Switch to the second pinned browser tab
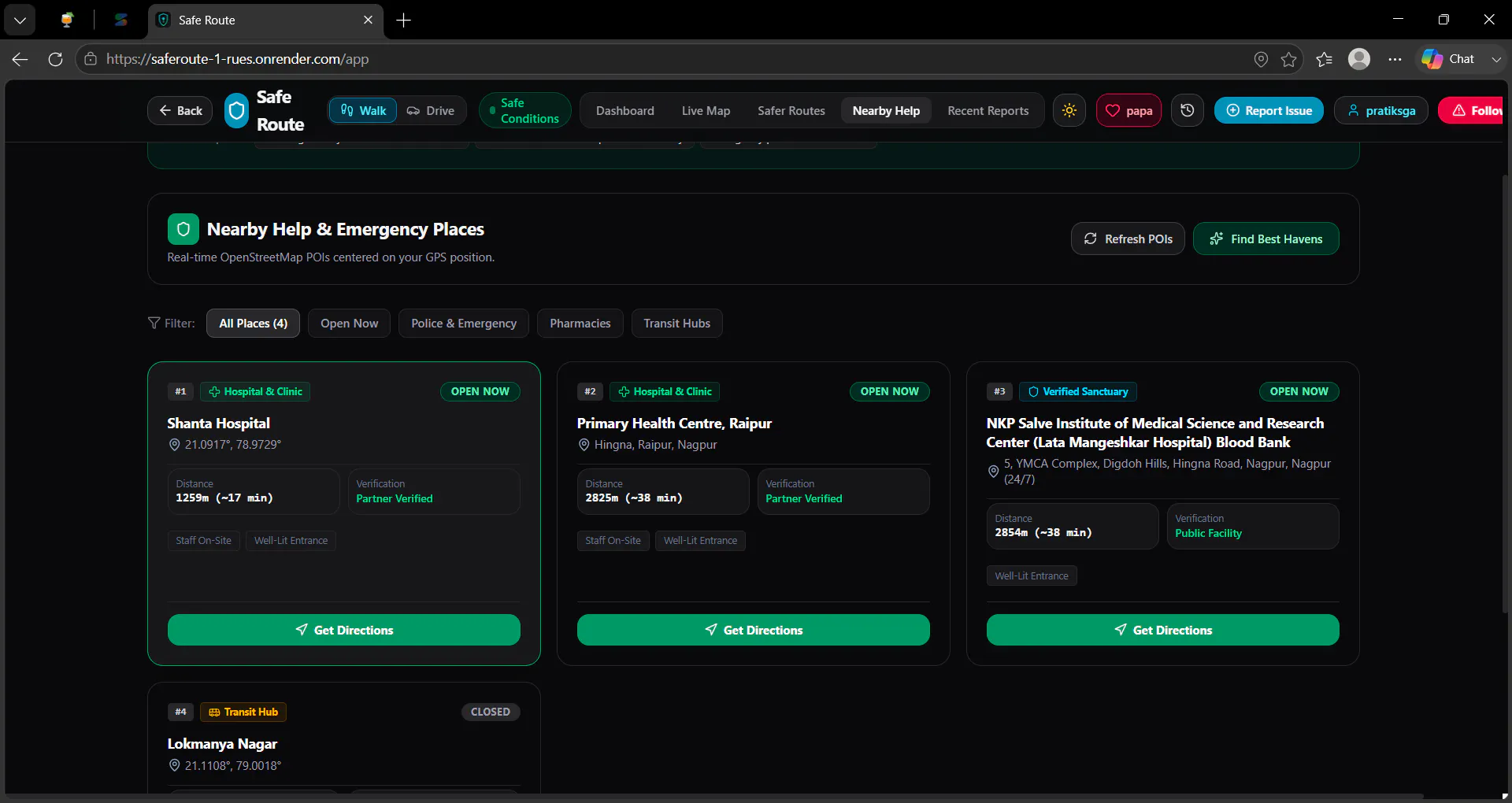Viewport: 1512px width, 803px height. coord(120,20)
